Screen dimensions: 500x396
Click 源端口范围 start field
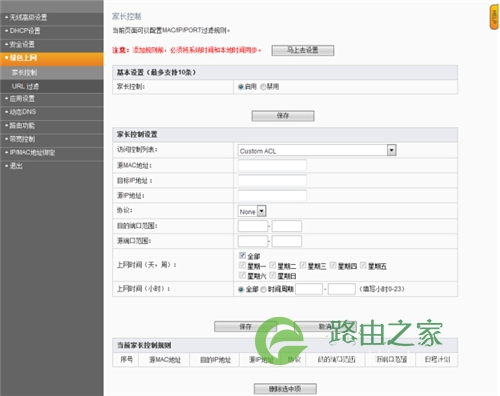(253, 241)
